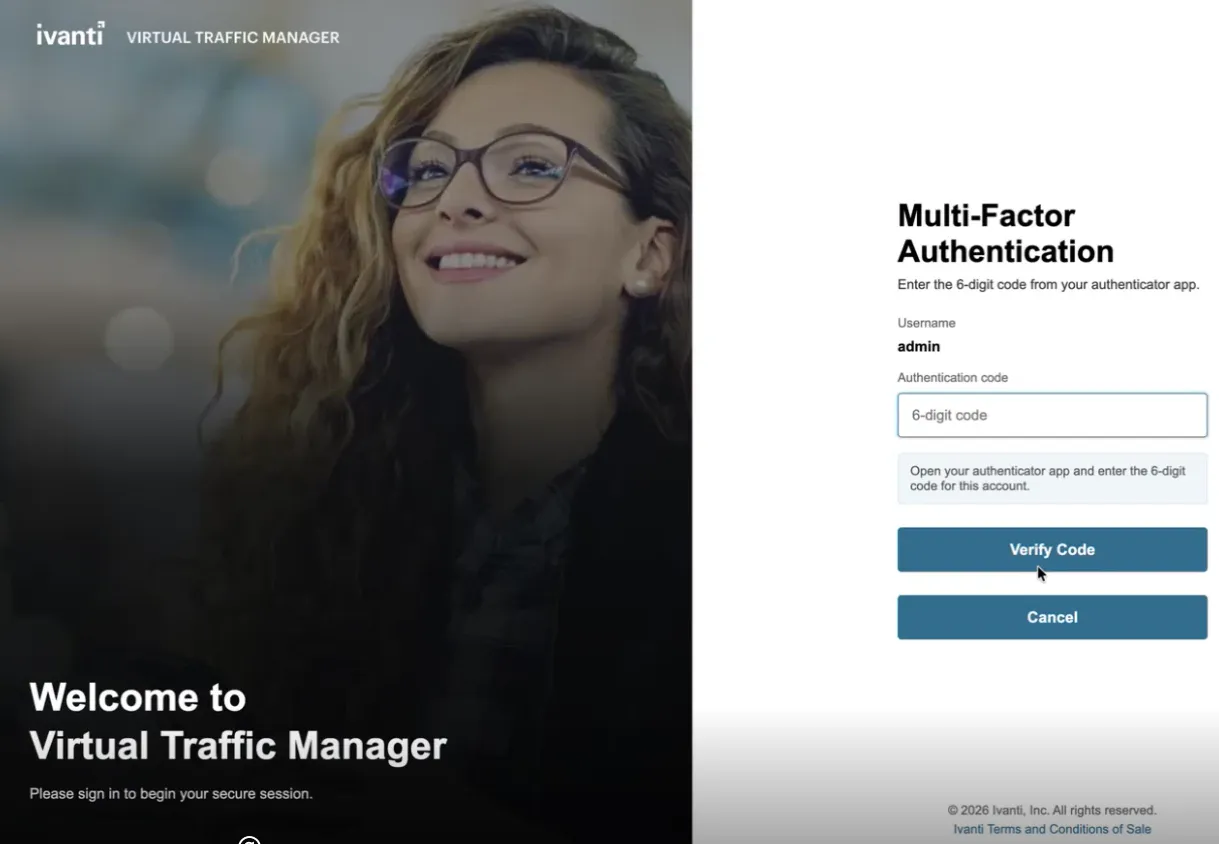Cancel the multi-factor authentication
This screenshot has width=1219, height=844.
pos(1052,617)
